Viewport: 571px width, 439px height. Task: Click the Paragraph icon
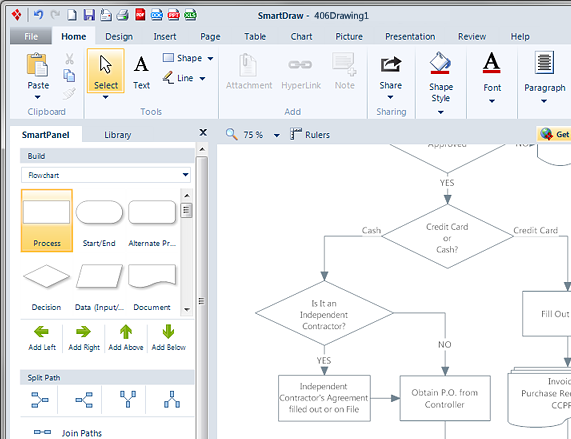pos(544,63)
